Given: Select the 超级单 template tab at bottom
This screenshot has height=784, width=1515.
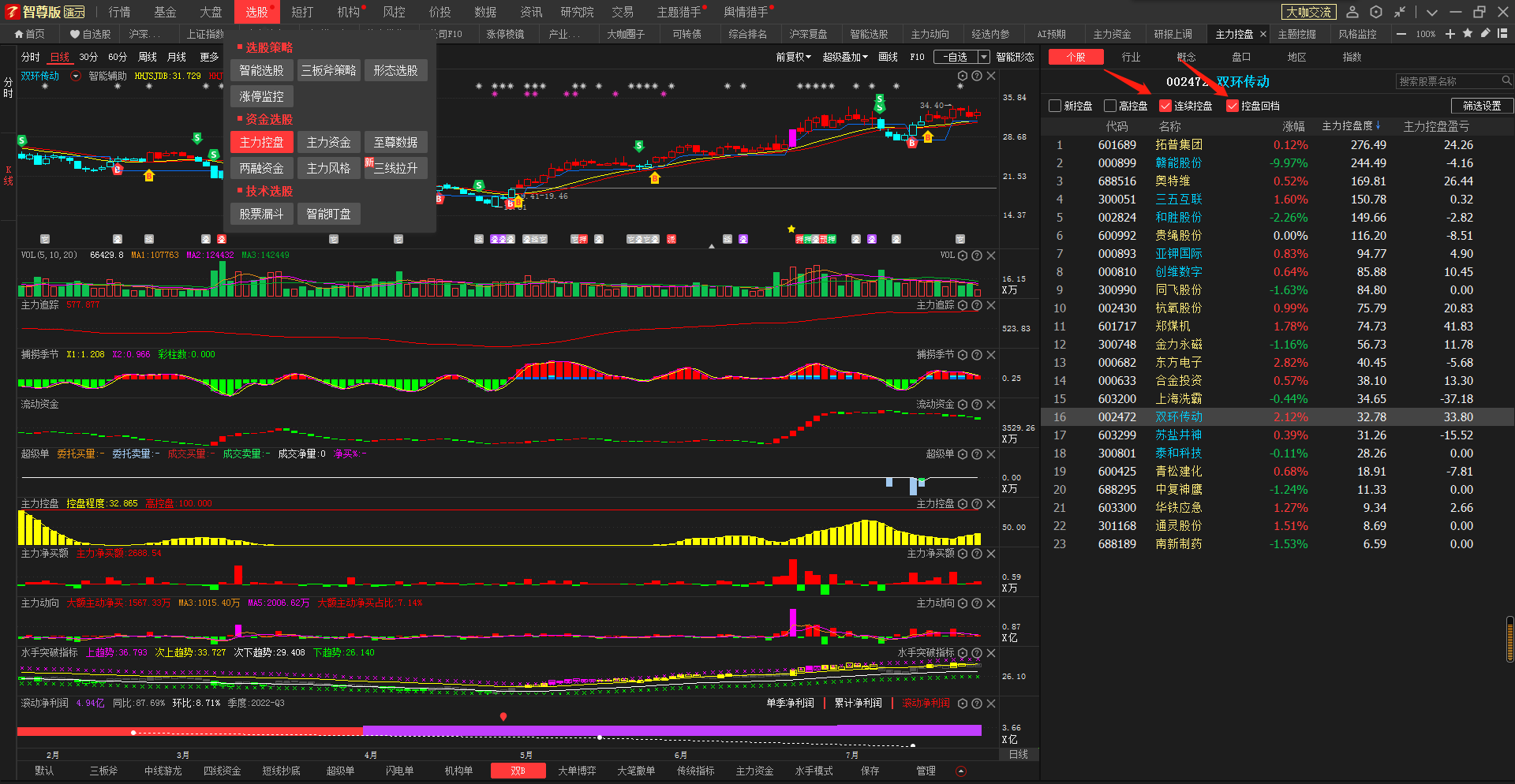Looking at the screenshot, I should pos(340,771).
